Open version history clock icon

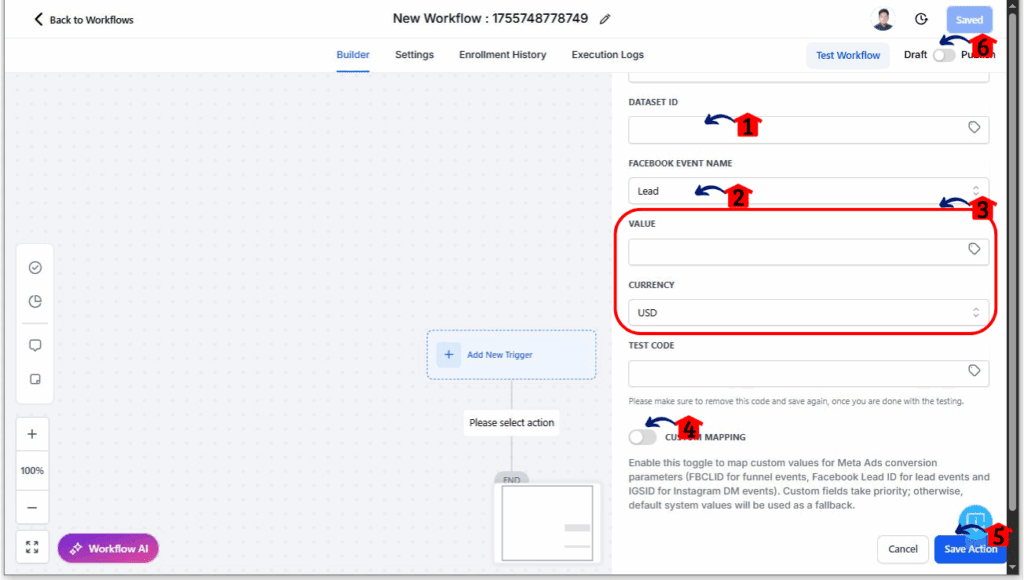point(921,19)
